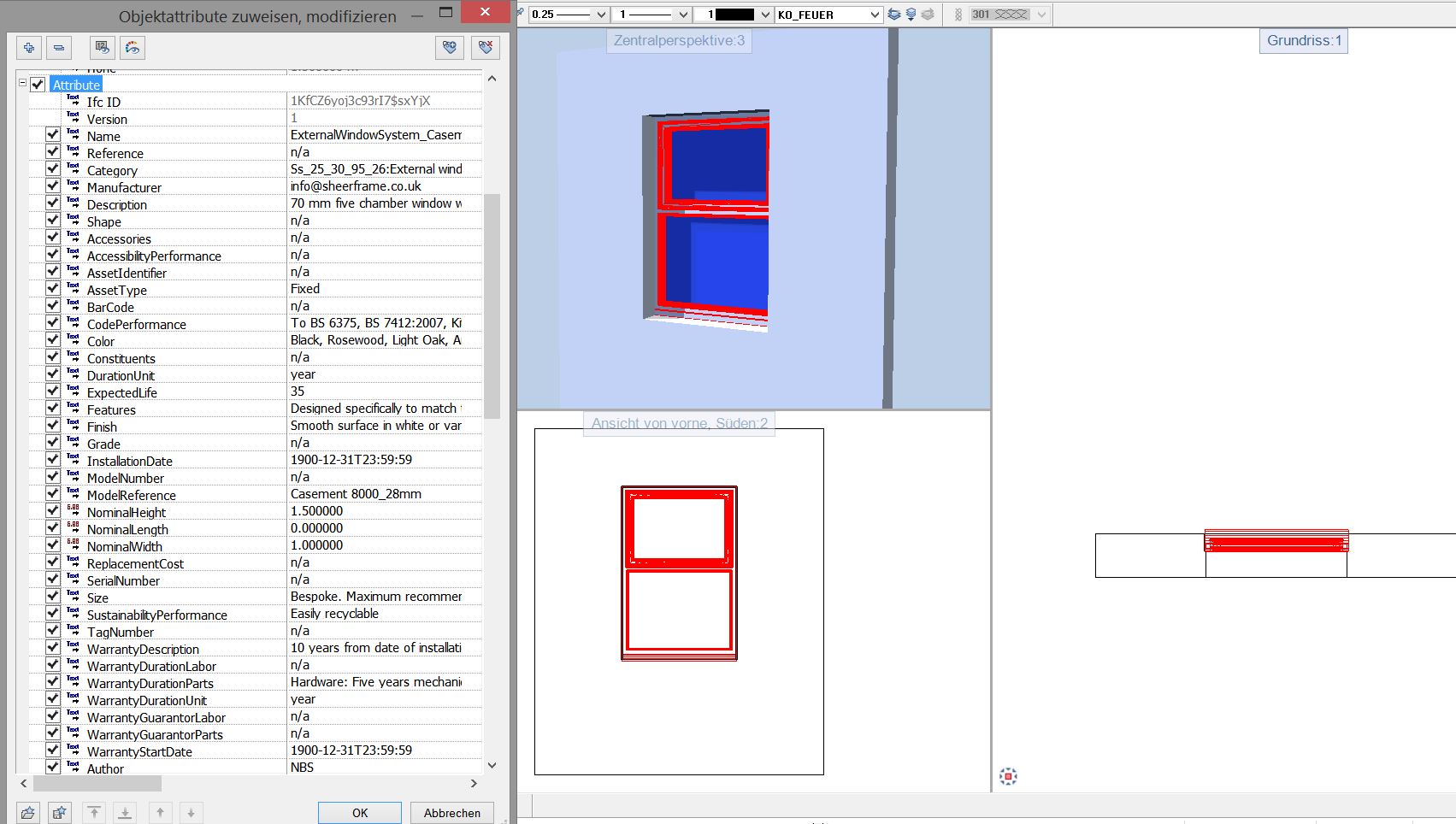Collapse the Attribute tree group

(23, 84)
